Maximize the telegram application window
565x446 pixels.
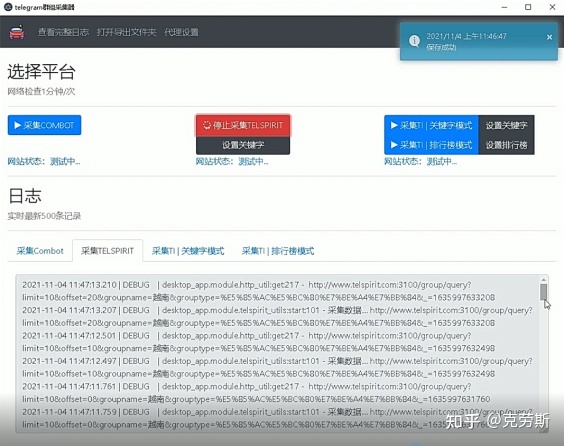point(528,7)
